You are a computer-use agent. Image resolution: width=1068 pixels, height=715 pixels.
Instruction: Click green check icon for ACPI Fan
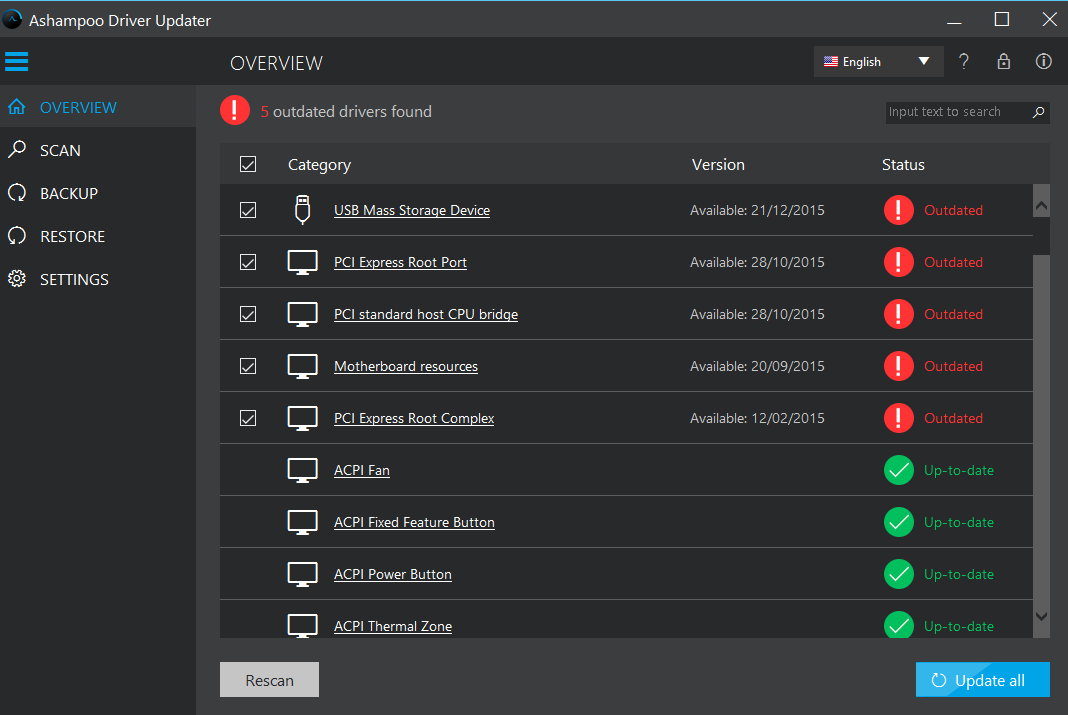[x=898, y=470]
